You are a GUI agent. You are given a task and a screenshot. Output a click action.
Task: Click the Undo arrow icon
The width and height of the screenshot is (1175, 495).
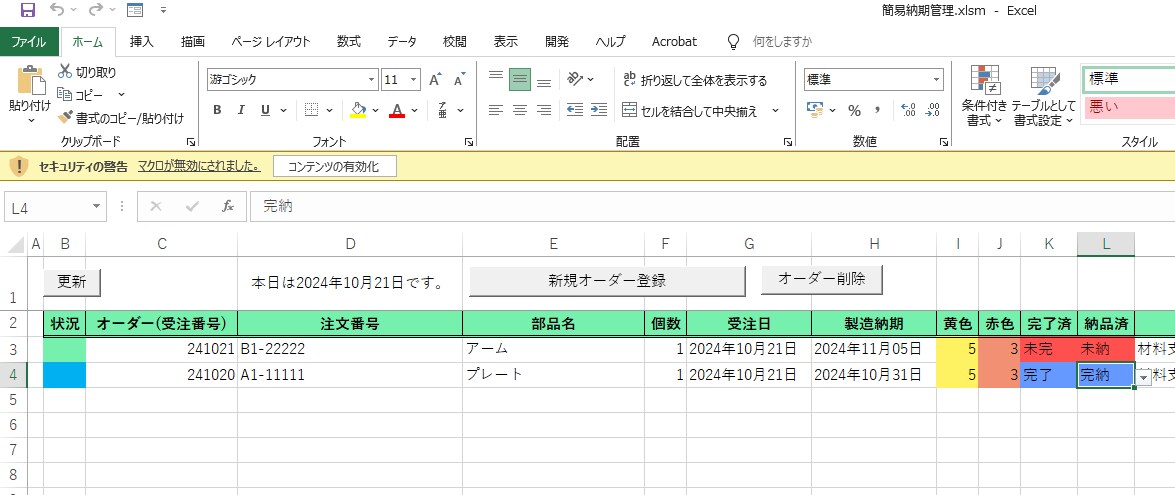(x=57, y=10)
